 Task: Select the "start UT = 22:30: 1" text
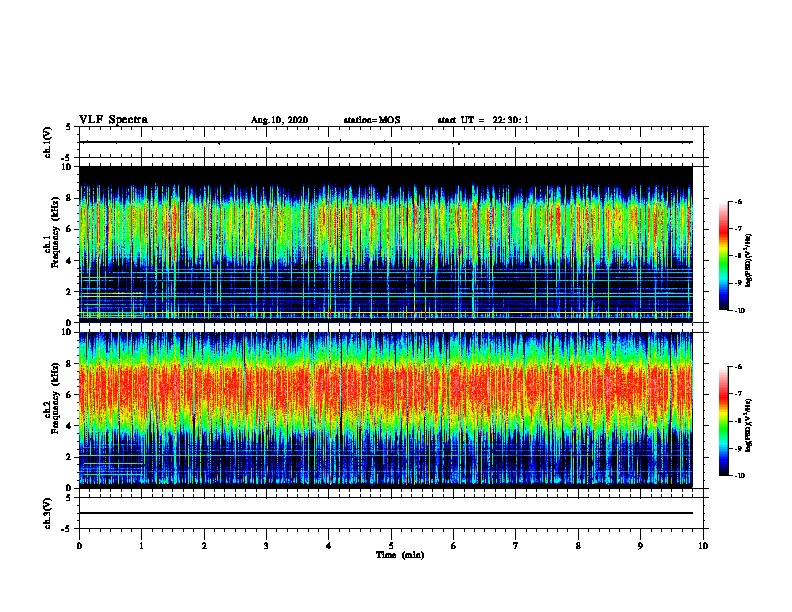[482, 120]
